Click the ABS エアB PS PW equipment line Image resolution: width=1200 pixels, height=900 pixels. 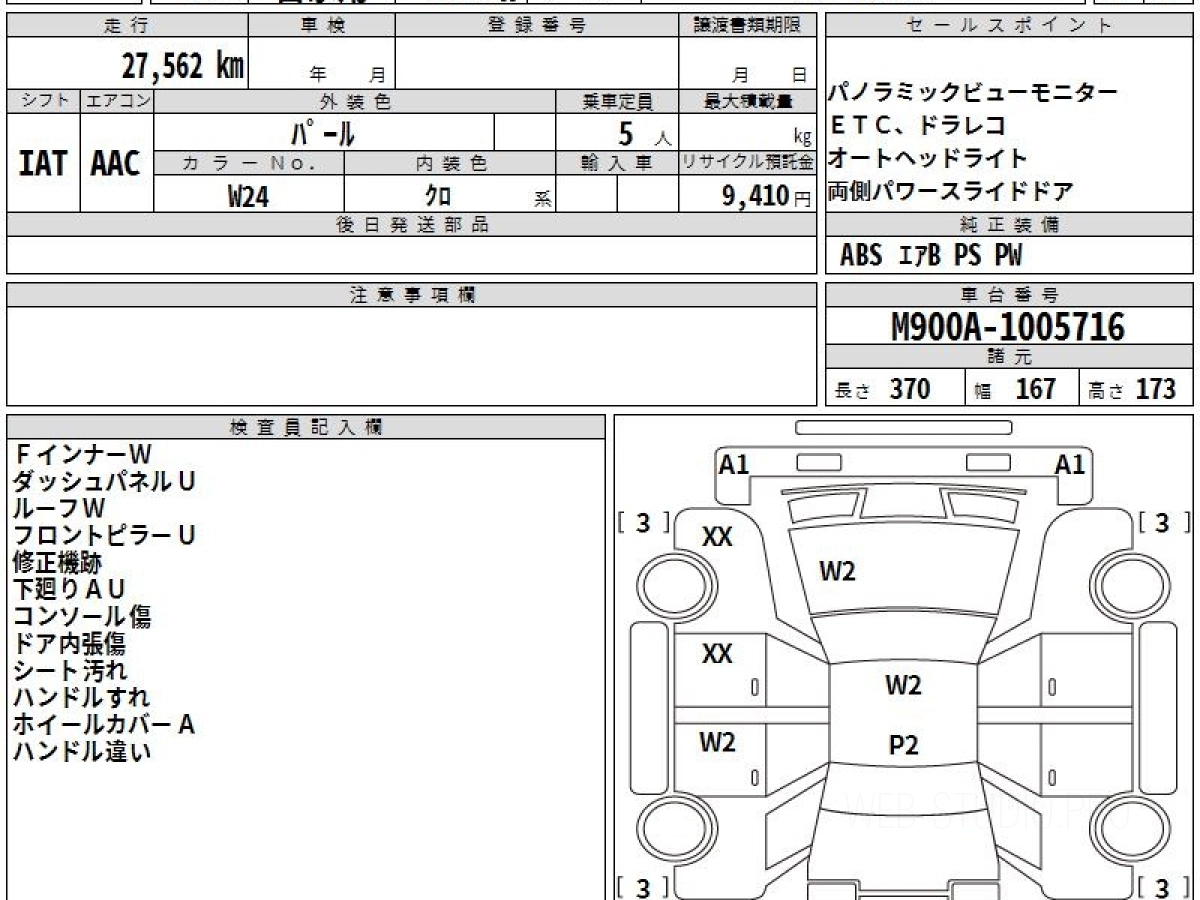pos(931,256)
